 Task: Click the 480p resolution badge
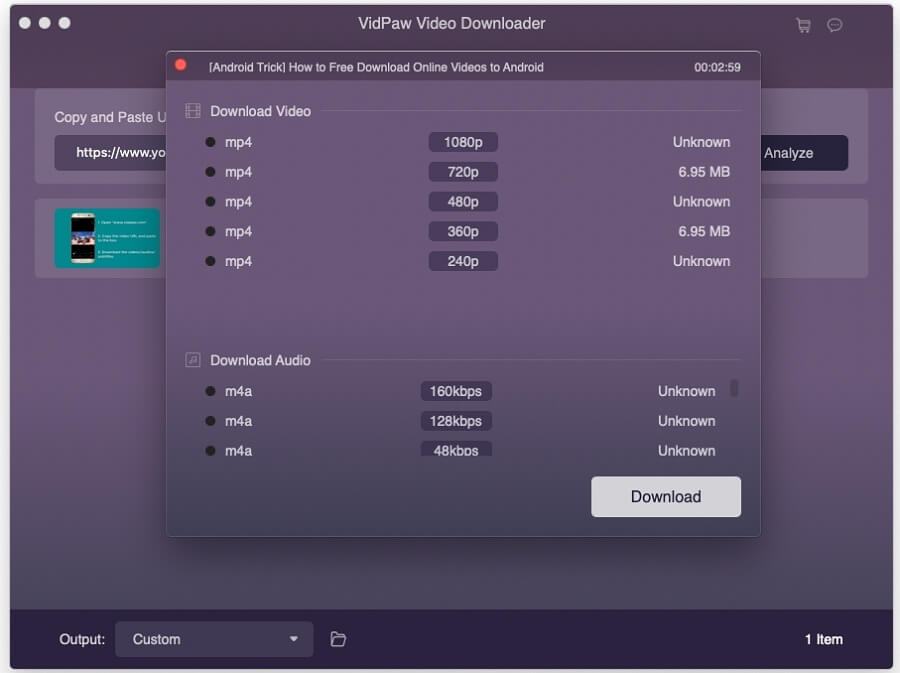click(x=463, y=201)
